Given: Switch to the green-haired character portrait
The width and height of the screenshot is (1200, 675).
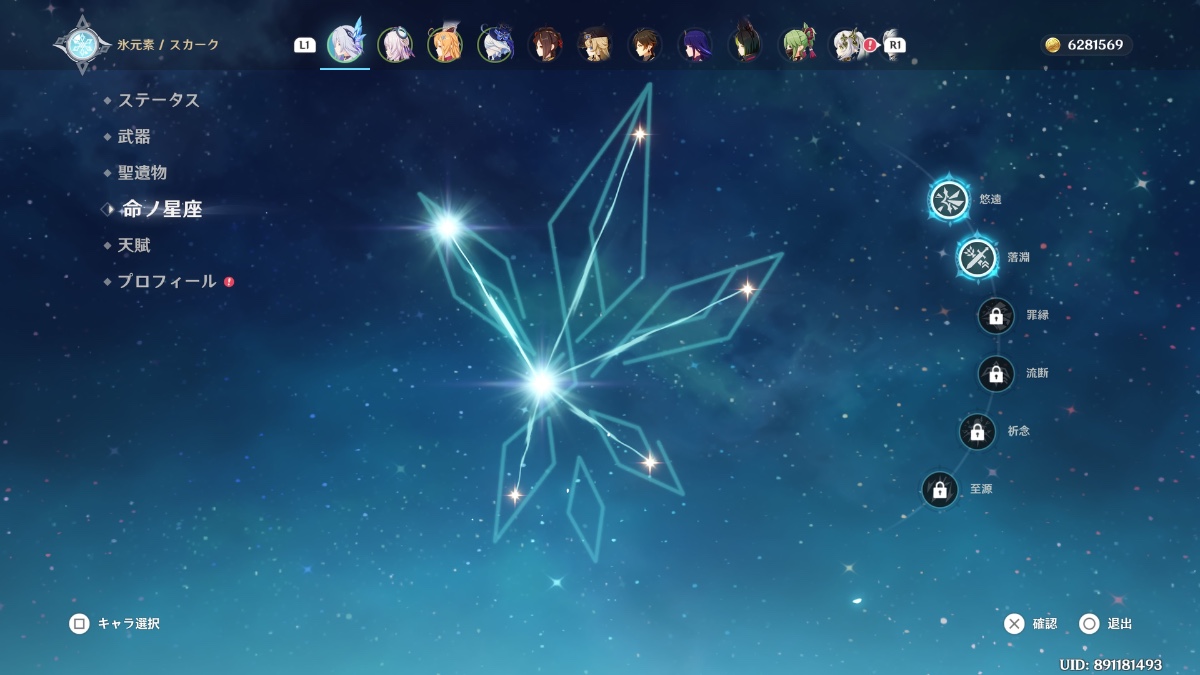Looking at the screenshot, I should coord(797,45).
